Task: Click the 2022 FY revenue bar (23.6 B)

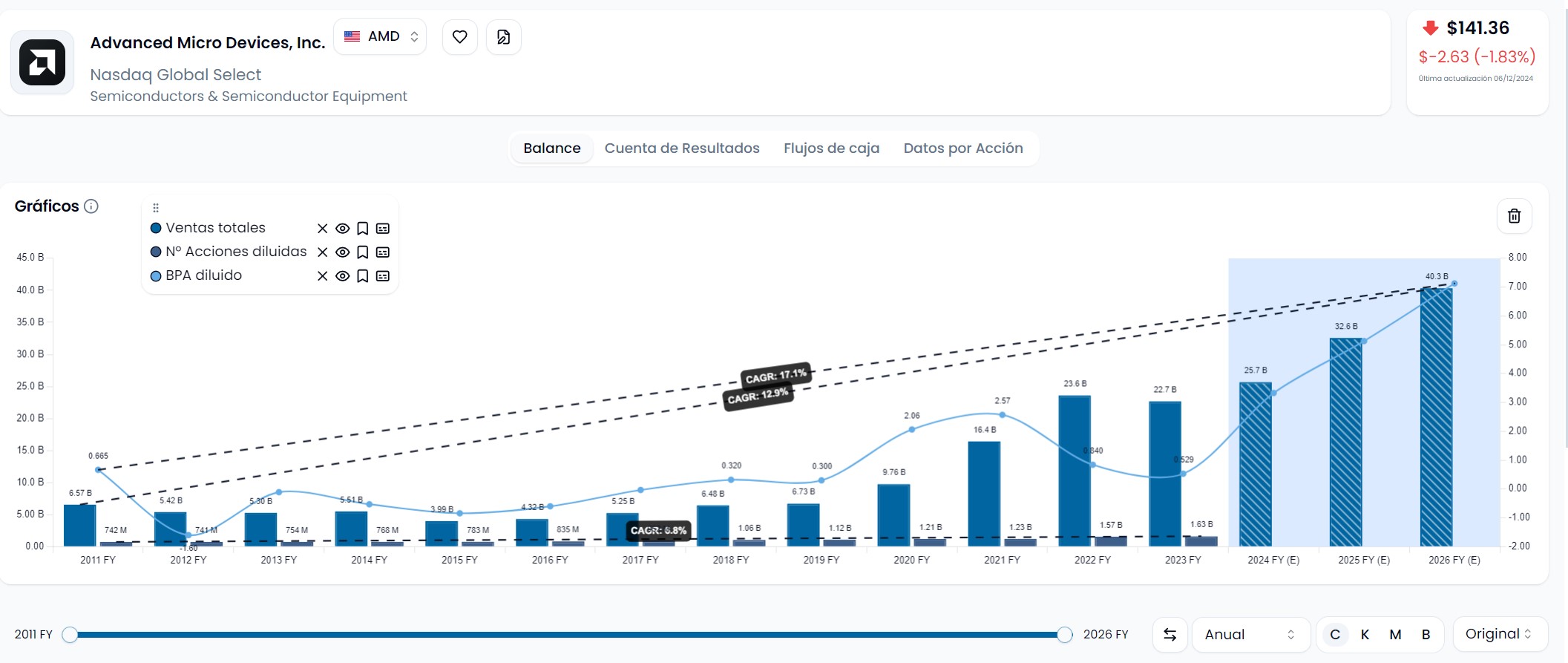Action: pyautogui.click(x=1075, y=471)
